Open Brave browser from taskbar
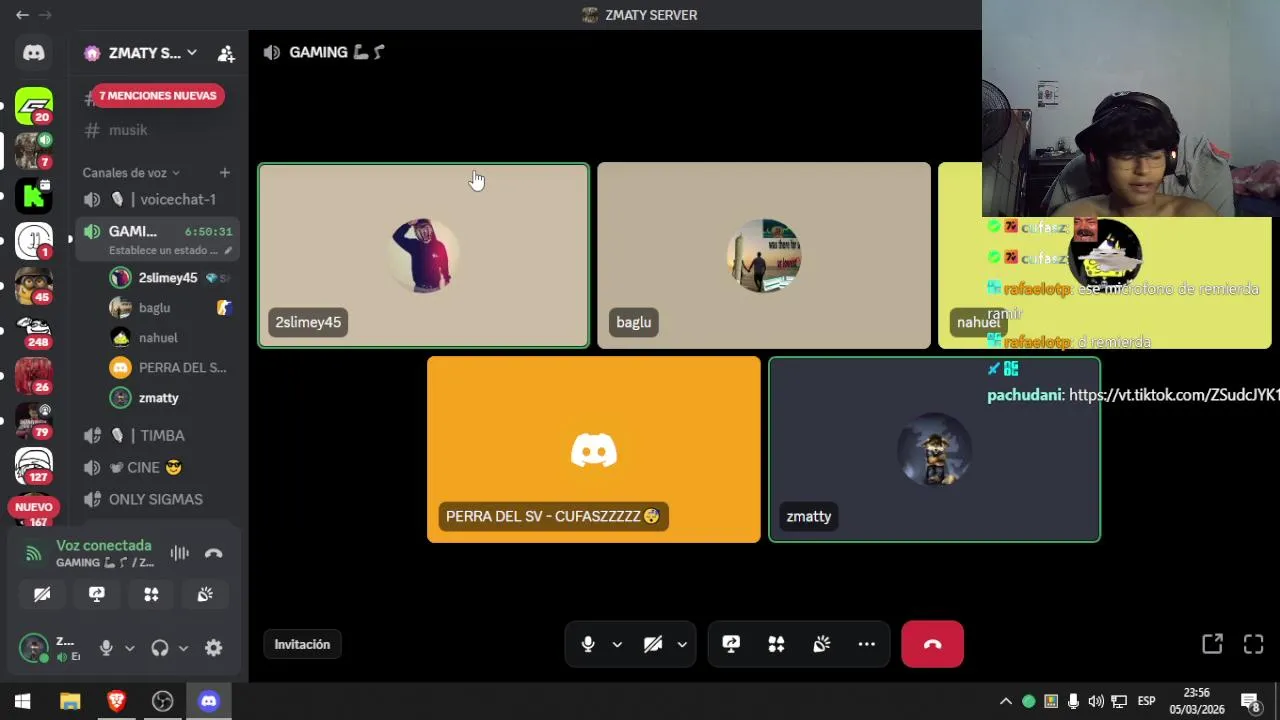1280x720 pixels. [x=116, y=701]
